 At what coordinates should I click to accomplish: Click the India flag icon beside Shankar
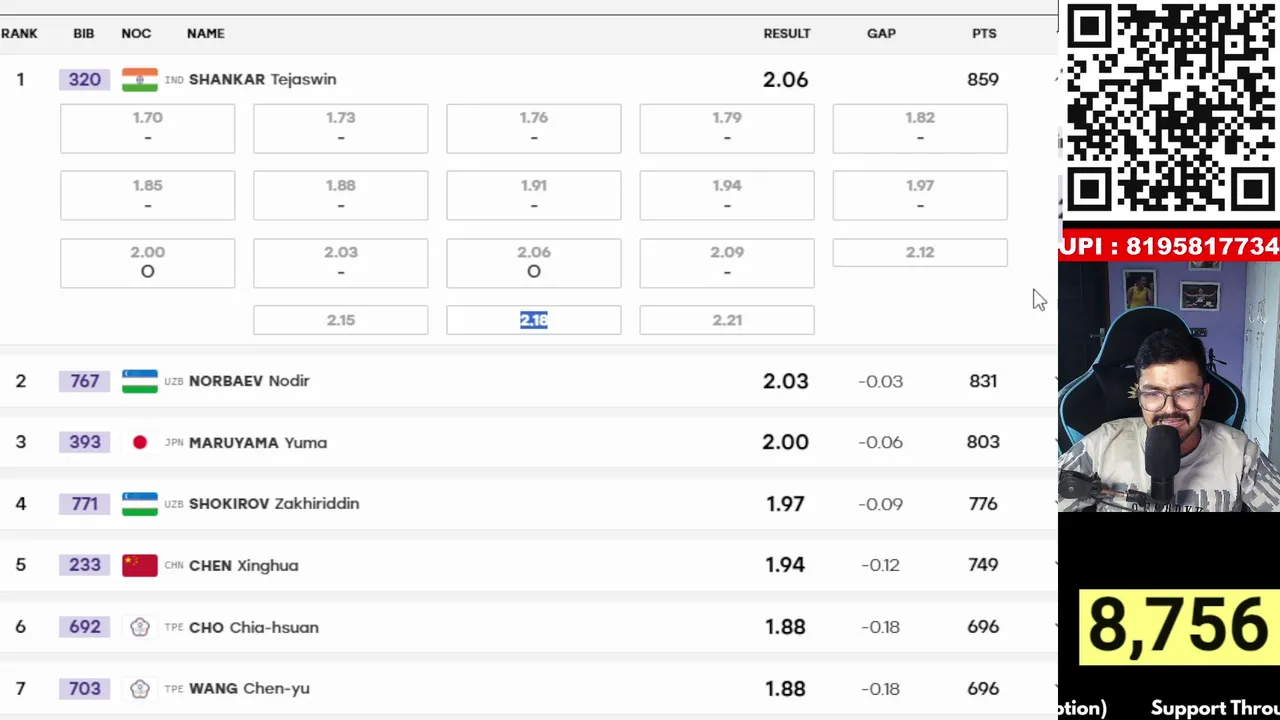click(x=140, y=79)
